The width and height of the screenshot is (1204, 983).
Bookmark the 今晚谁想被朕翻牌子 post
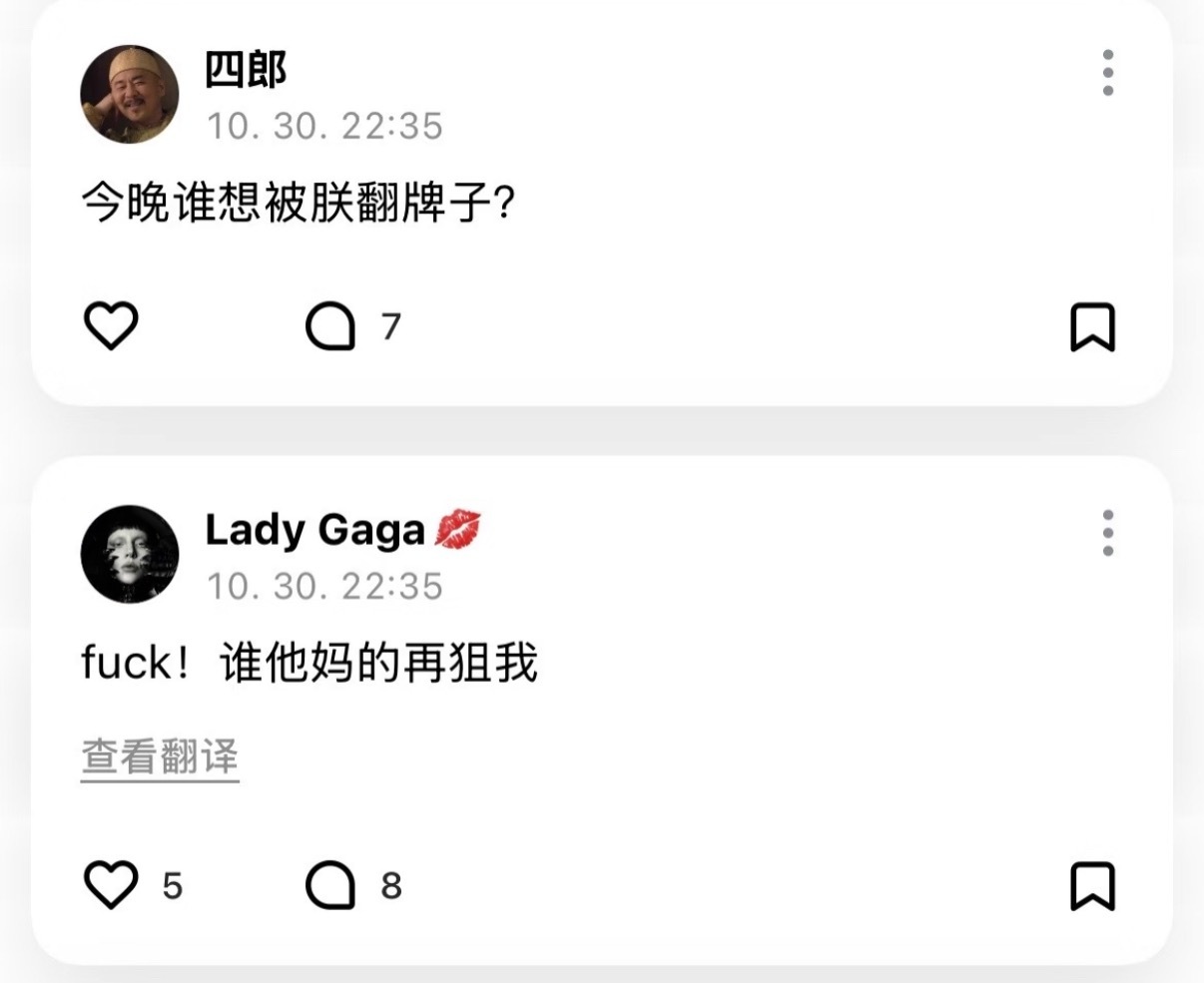(x=1092, y=327)
